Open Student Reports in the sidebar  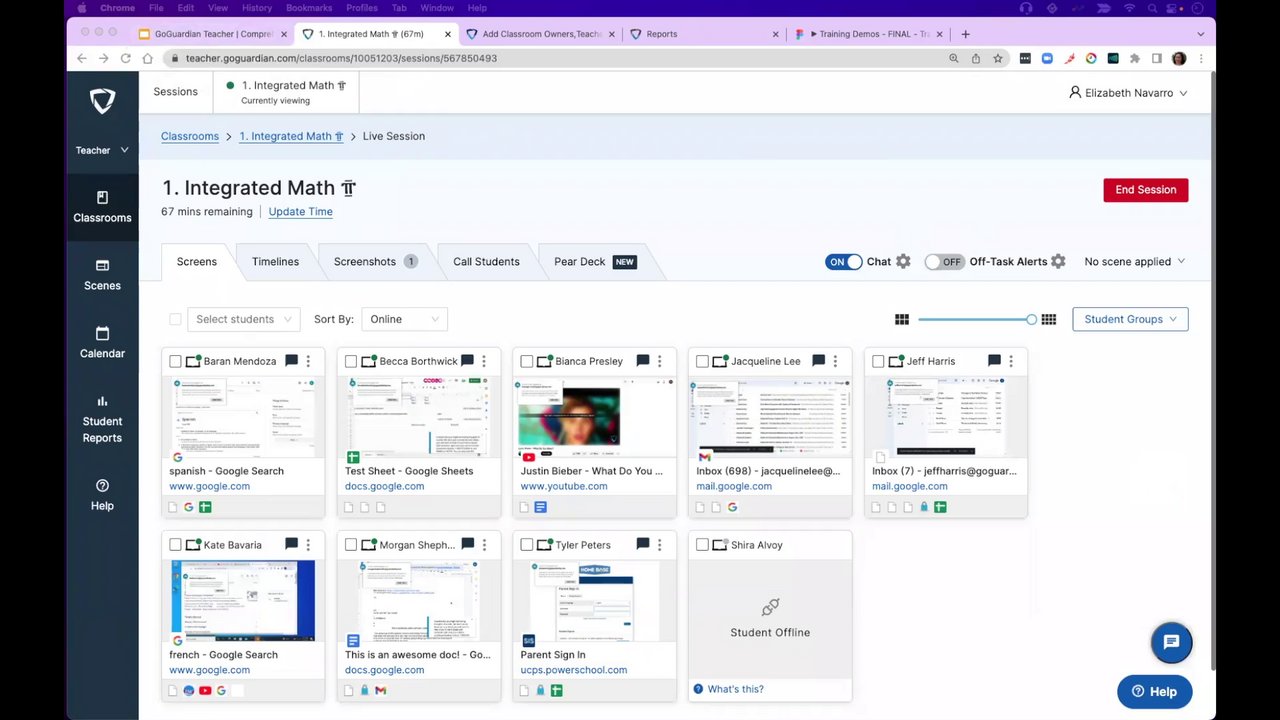tap(102, 419)
